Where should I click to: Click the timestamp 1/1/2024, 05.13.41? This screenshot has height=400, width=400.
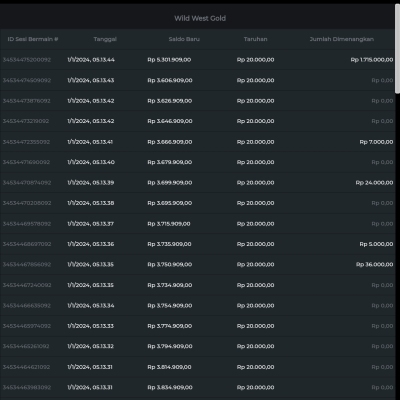[90, 142]
